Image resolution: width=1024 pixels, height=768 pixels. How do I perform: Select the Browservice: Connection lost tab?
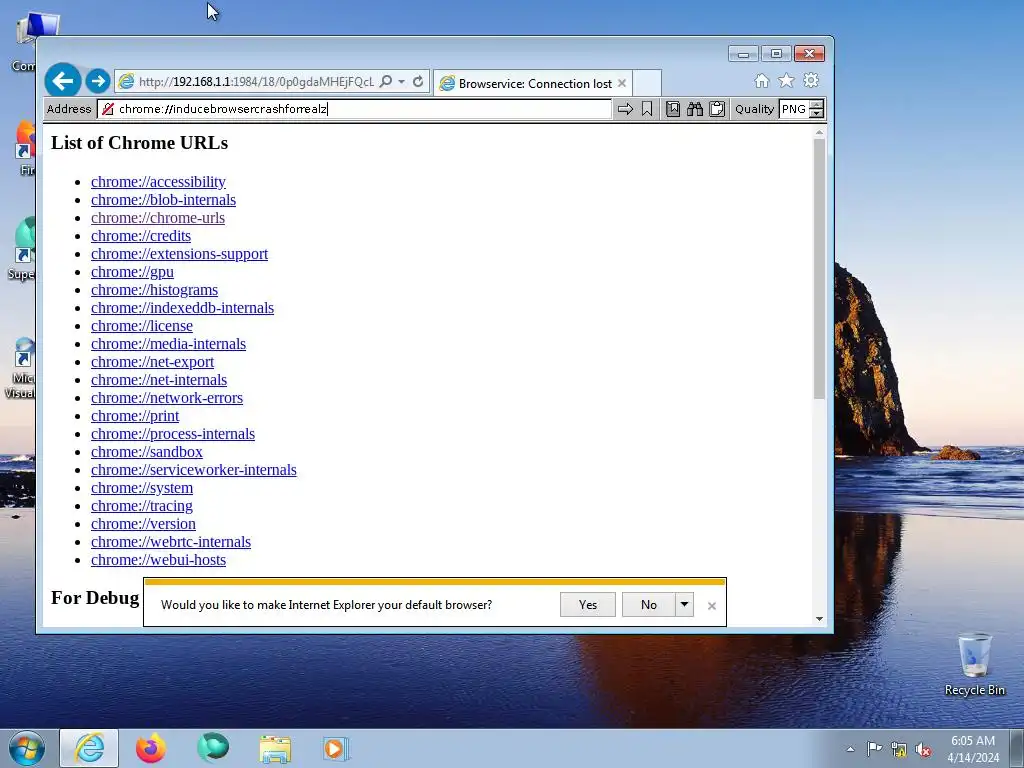click(x=533, y=84)
